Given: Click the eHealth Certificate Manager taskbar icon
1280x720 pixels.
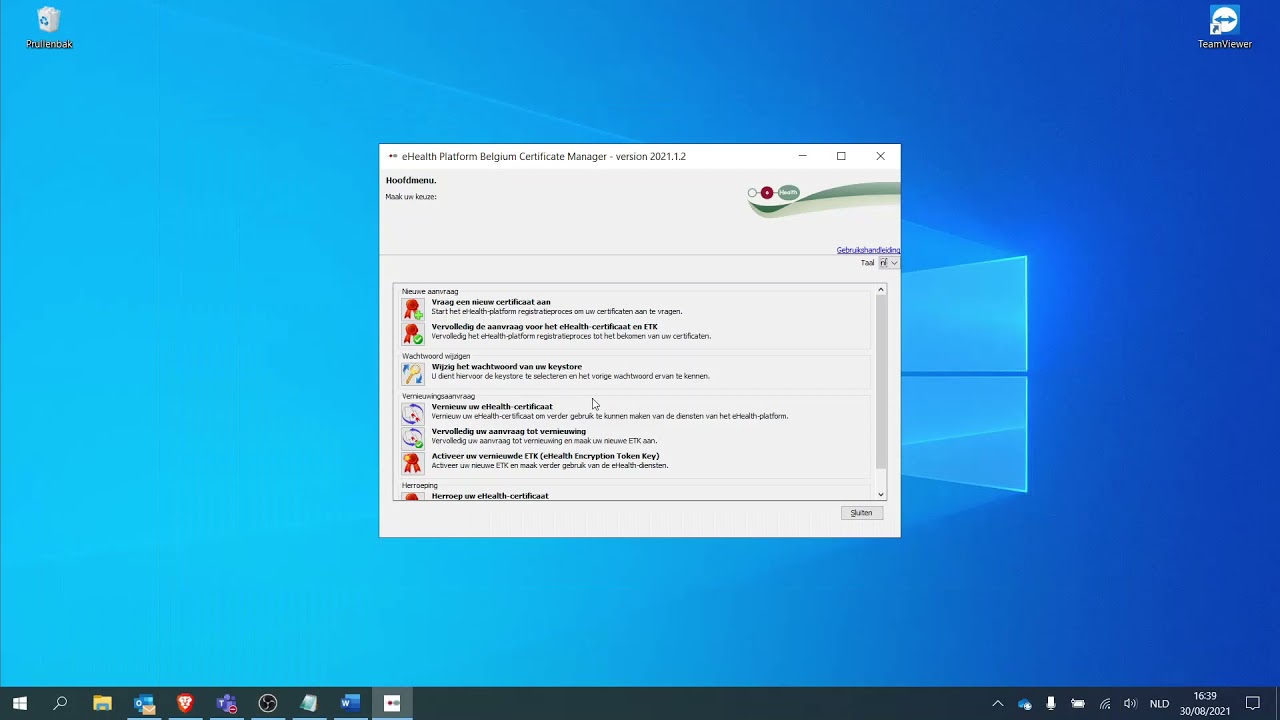Looking at the screenshot, I should 391,703.
